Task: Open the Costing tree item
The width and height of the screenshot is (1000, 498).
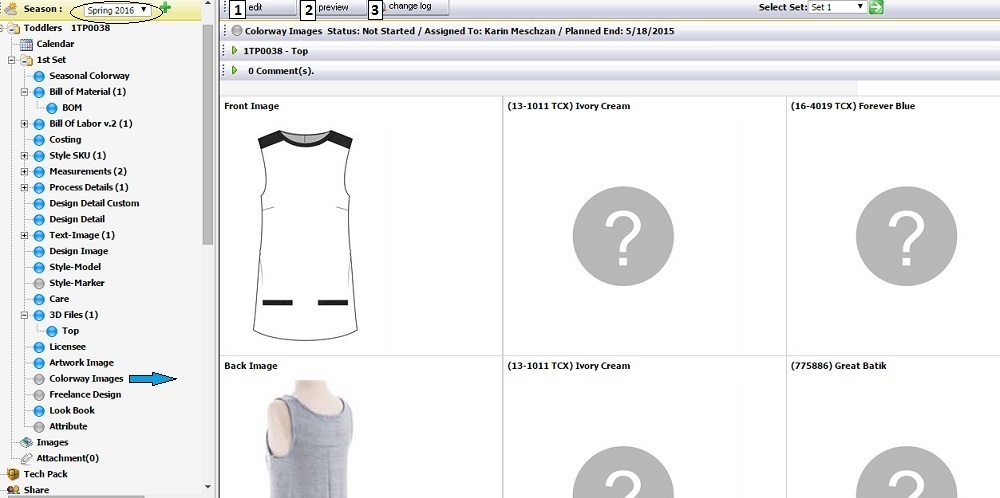Action: tap(65, 140)
